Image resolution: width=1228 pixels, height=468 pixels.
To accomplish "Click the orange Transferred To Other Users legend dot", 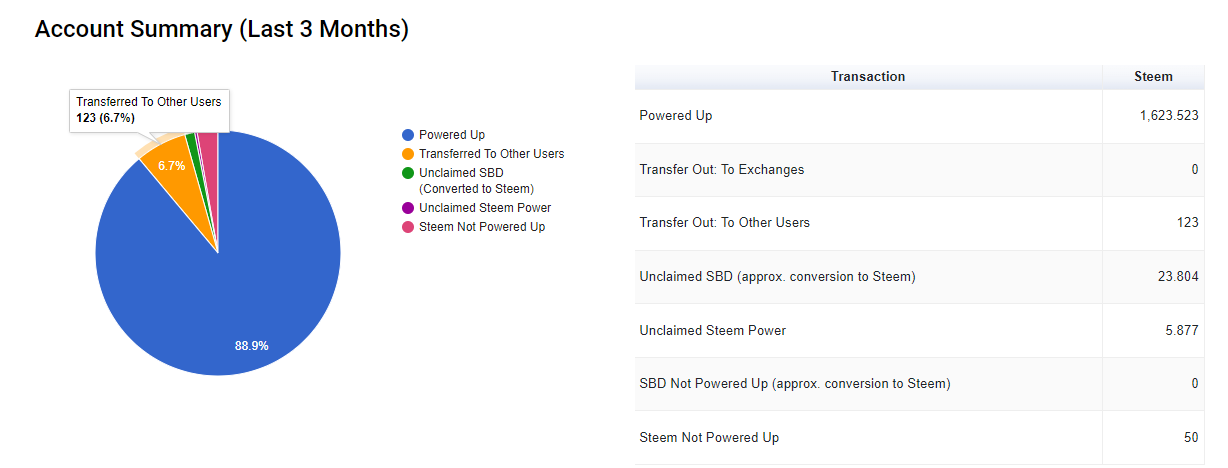I will [407, 154].
